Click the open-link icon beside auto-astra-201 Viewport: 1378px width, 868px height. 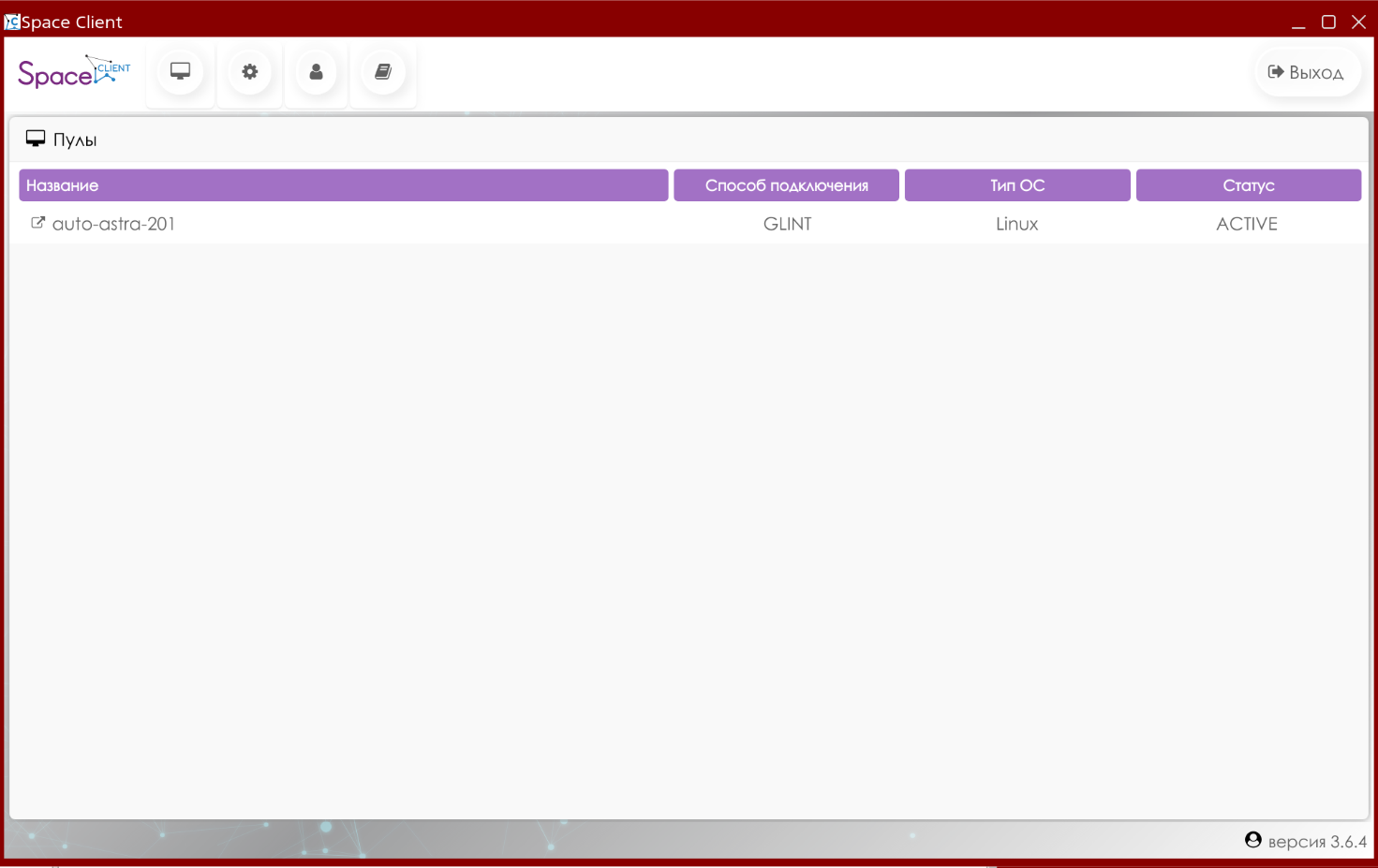click(37, 223)
